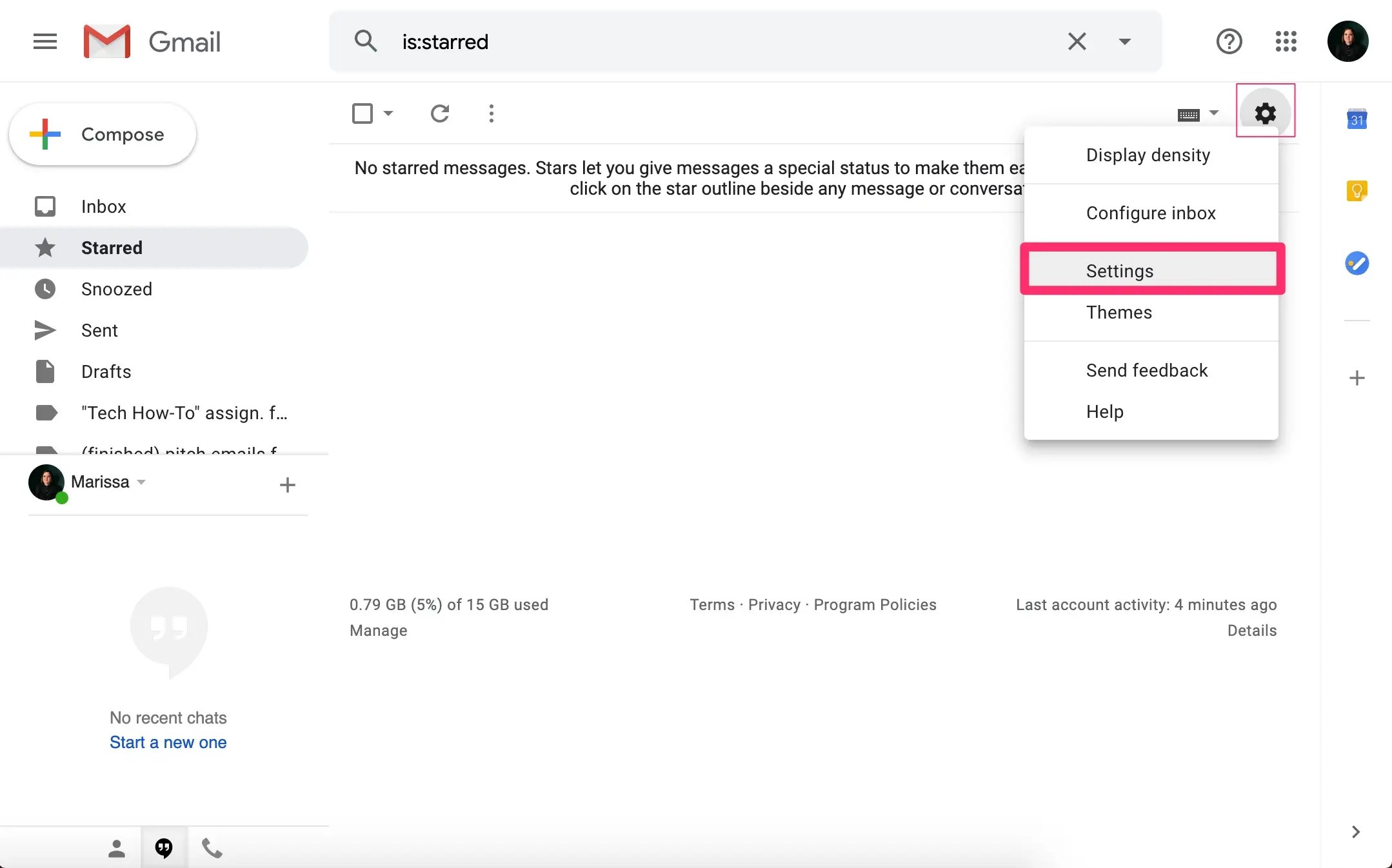Image resolution: width=1392 pixels, height=868 pixels.
Task: Click the Start a new one link
Action: (168, 742)
